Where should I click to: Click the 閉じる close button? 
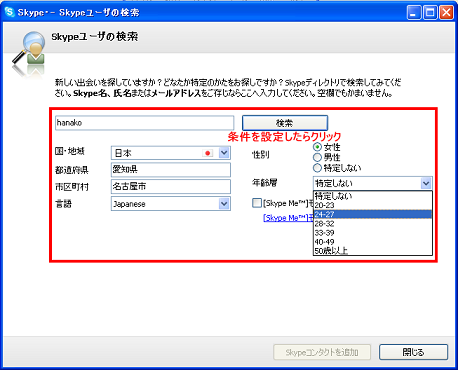(x=413, y=352)
